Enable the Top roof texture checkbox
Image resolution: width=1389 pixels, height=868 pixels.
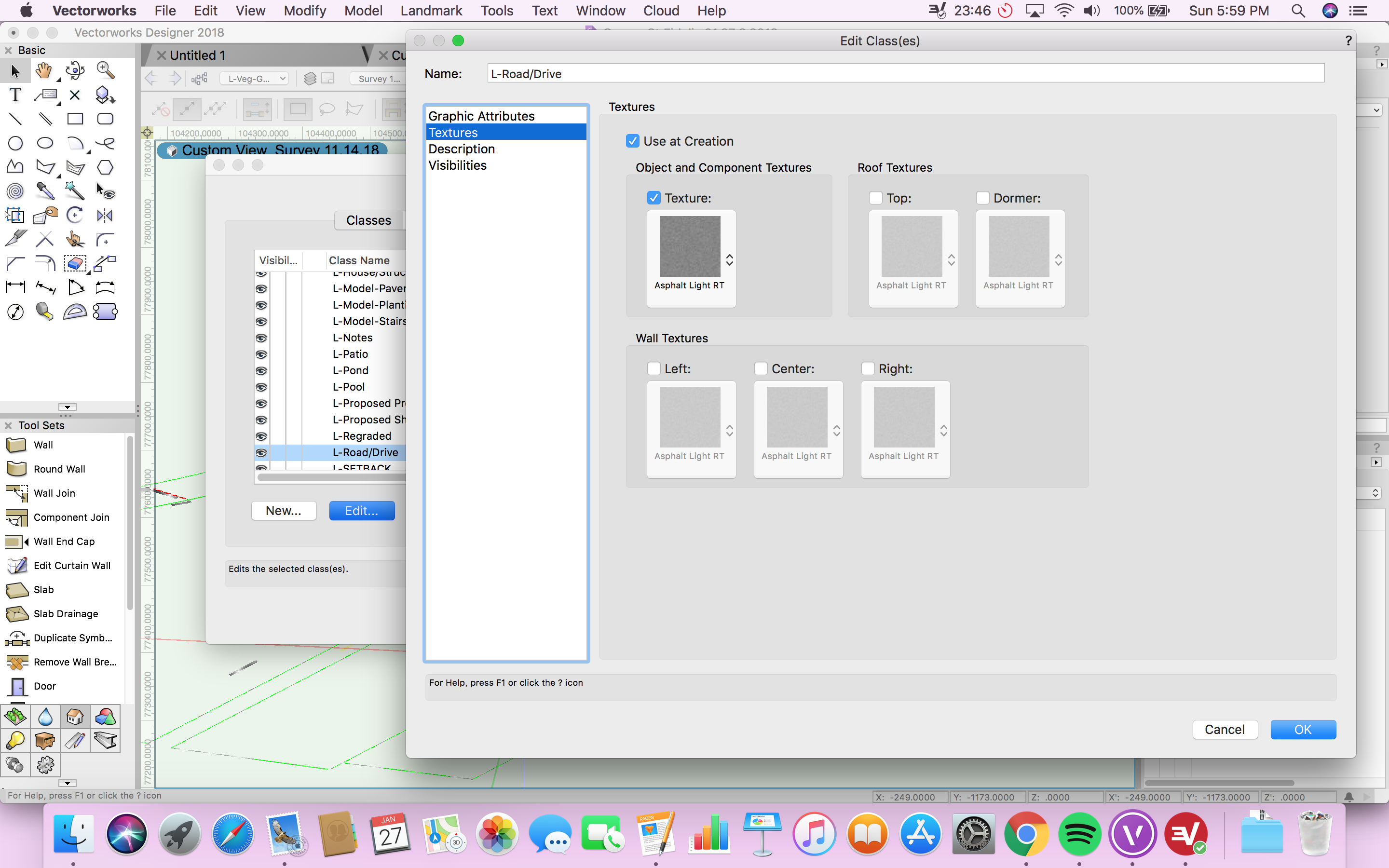pos(875,198)
